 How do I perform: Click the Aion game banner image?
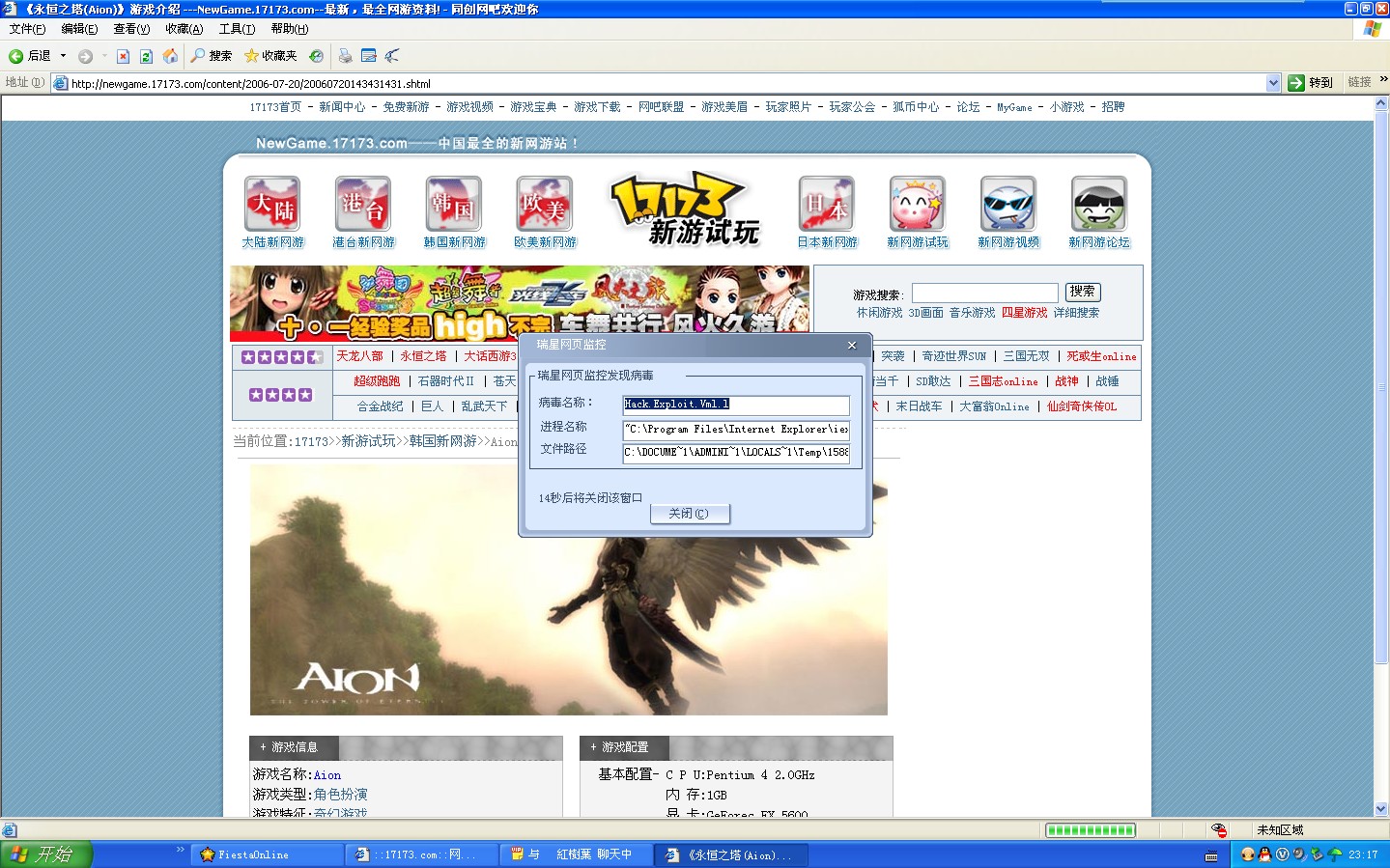568,590
